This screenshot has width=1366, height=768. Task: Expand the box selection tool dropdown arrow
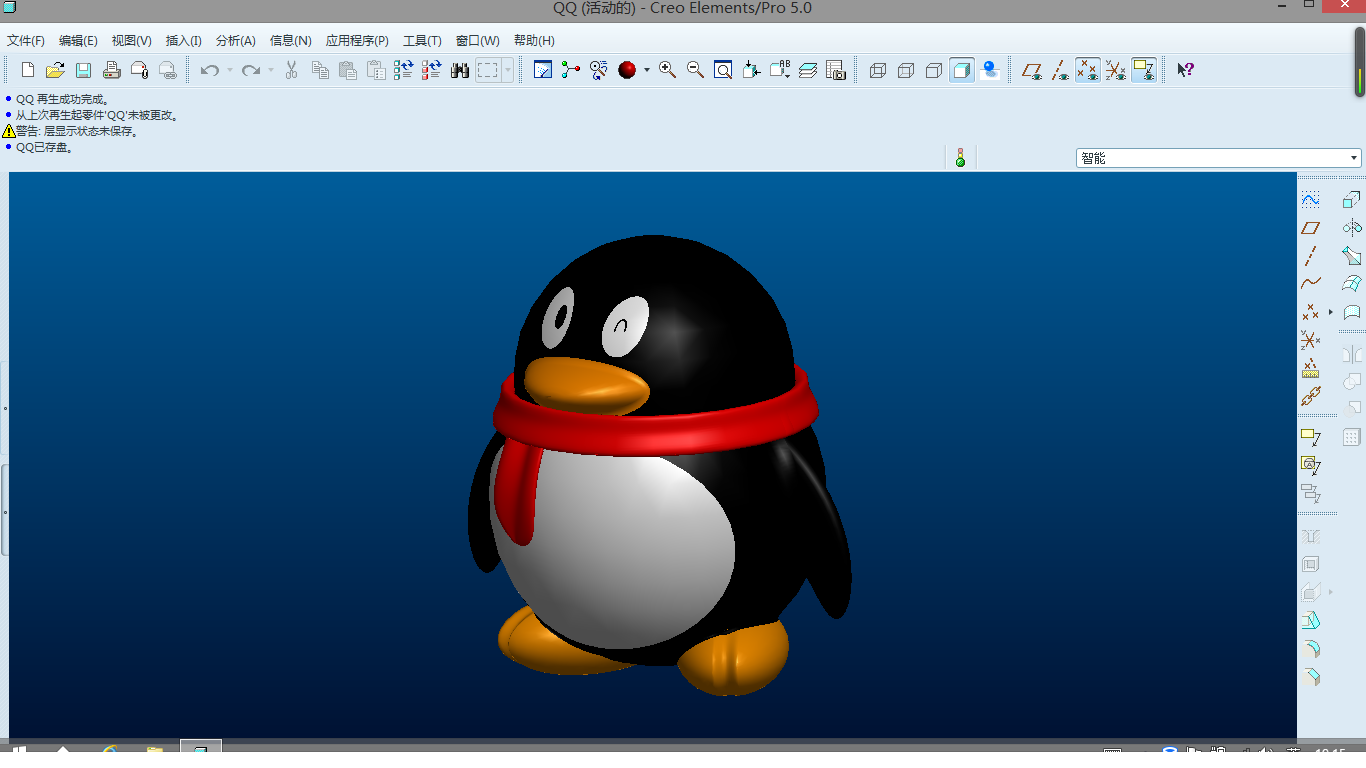[x=508, y=70]
